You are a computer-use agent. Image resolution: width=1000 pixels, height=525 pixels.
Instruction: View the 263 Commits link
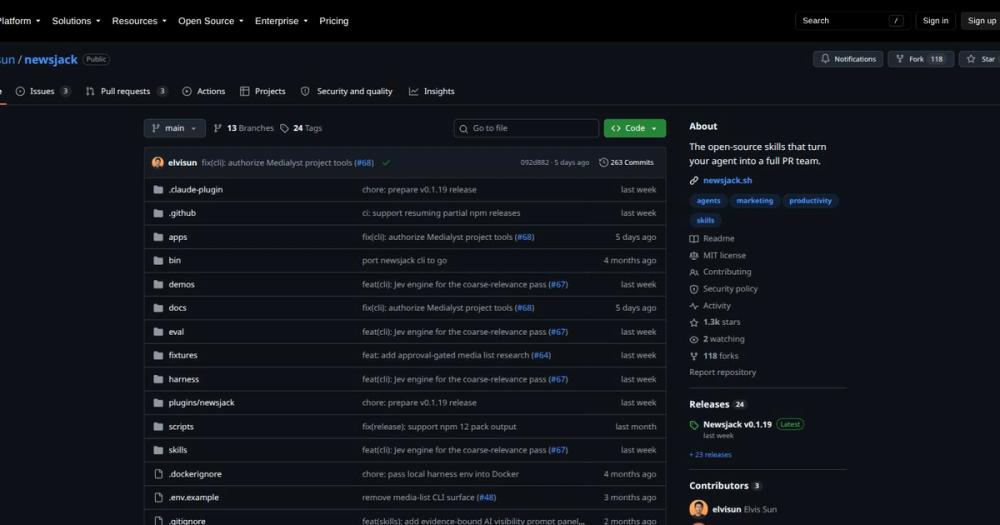point(626,163)
